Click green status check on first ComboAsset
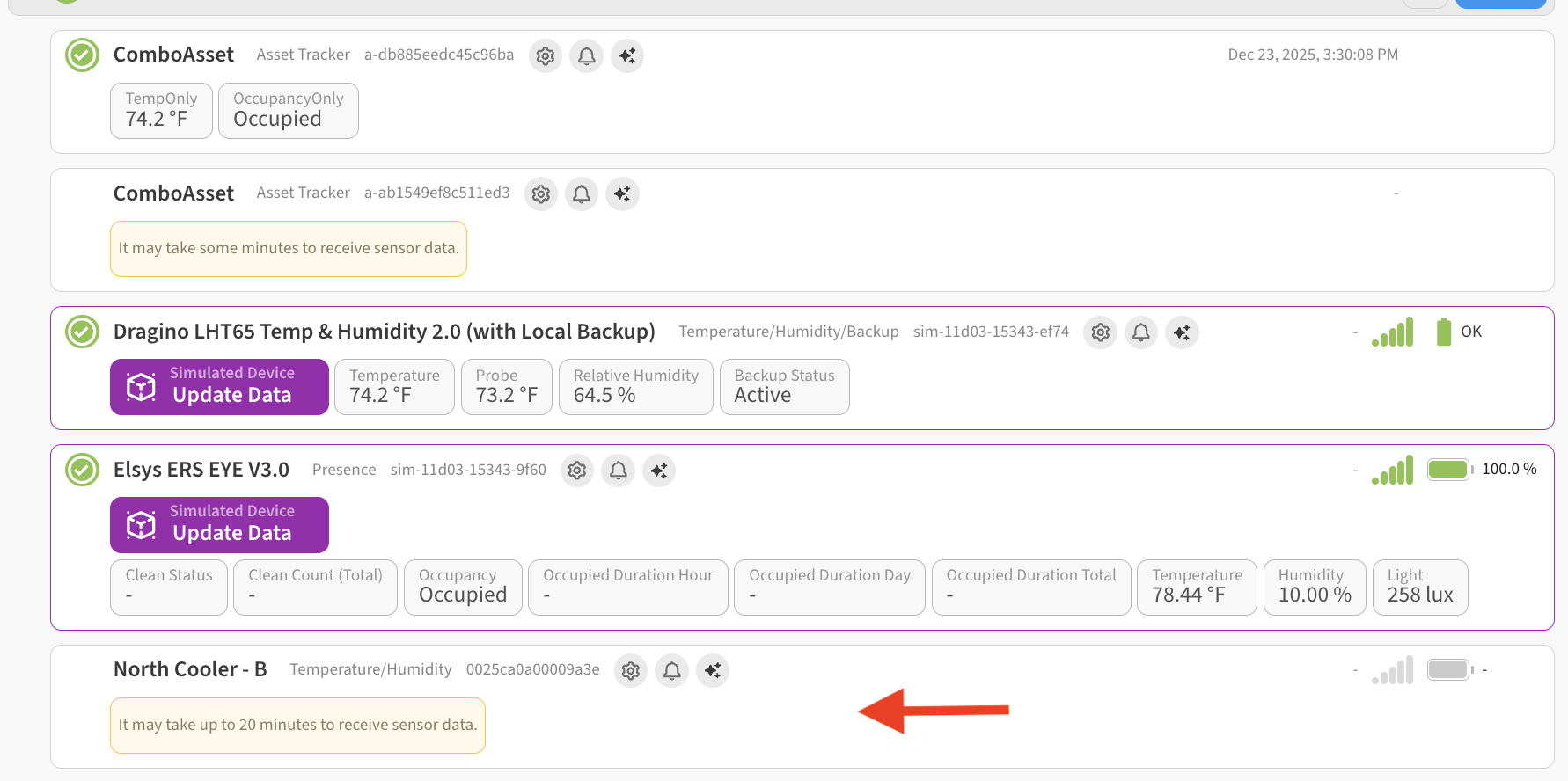 (83, 55)
